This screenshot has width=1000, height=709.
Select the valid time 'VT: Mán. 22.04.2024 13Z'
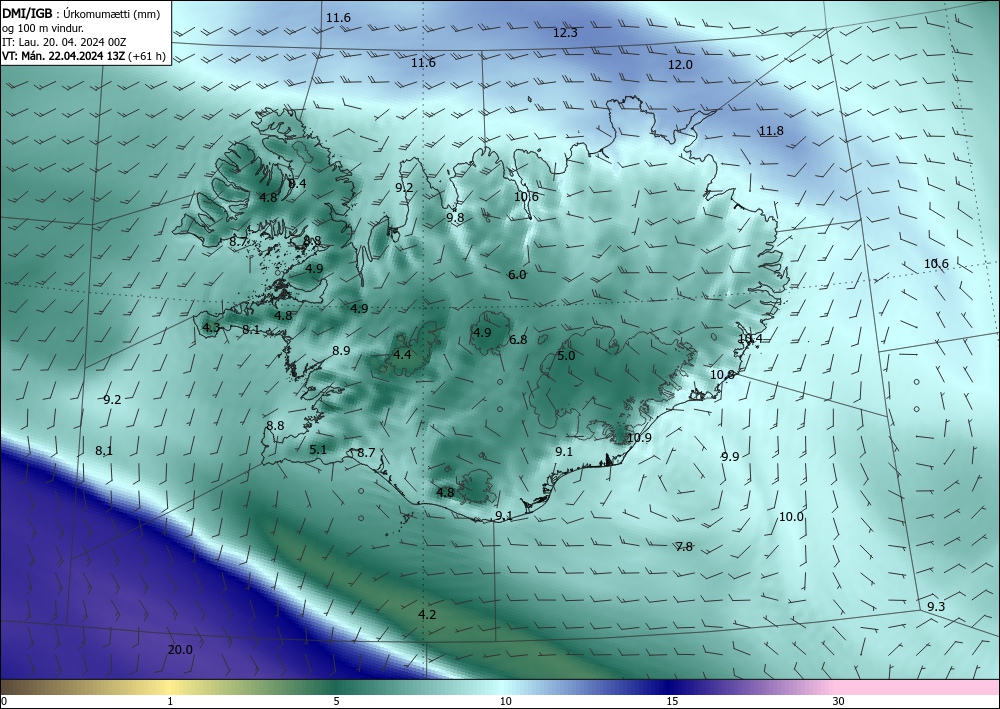[63, 56]
